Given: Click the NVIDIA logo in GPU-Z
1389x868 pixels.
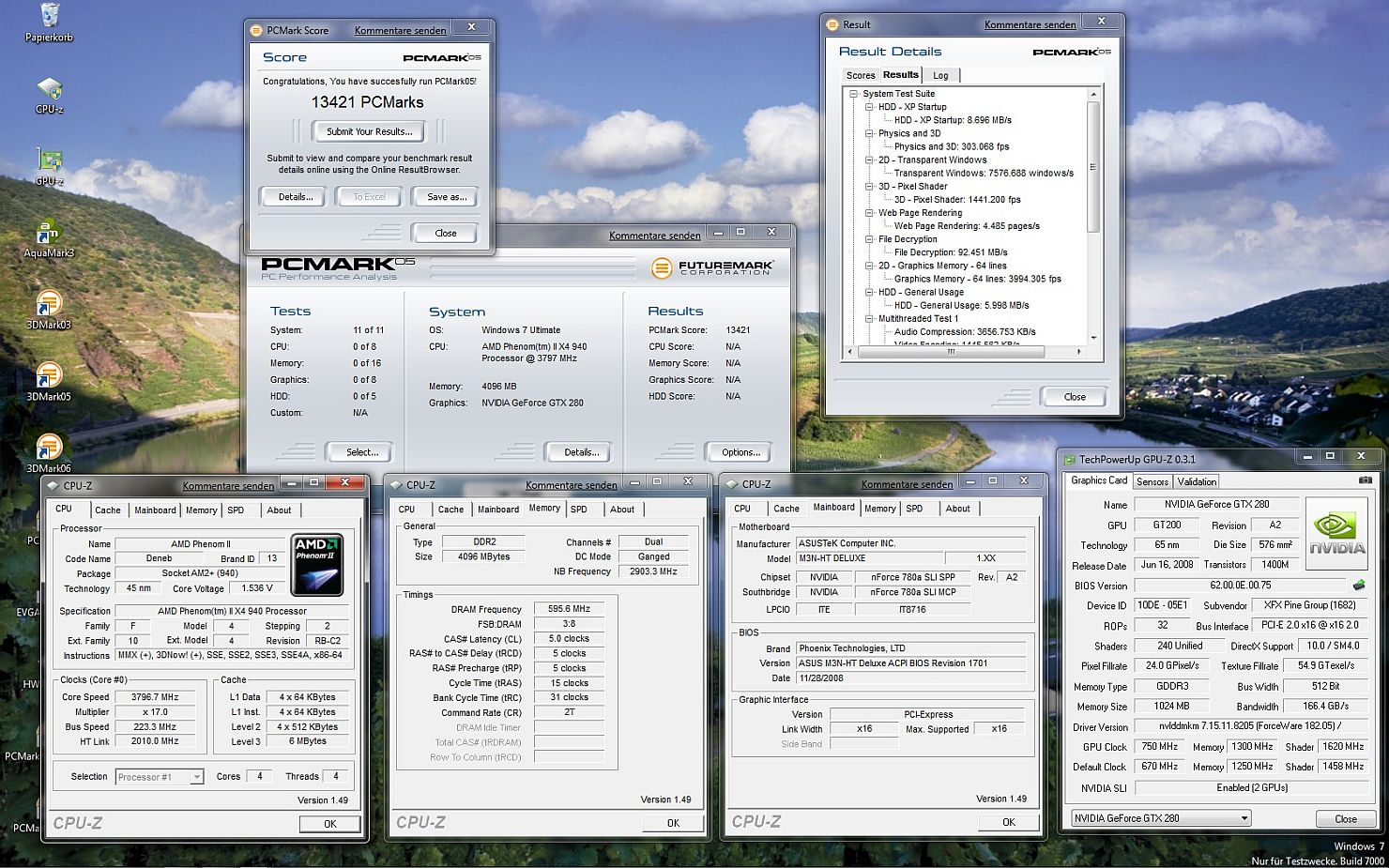Looking at the screenshot, I should [x=1336, y=532].
